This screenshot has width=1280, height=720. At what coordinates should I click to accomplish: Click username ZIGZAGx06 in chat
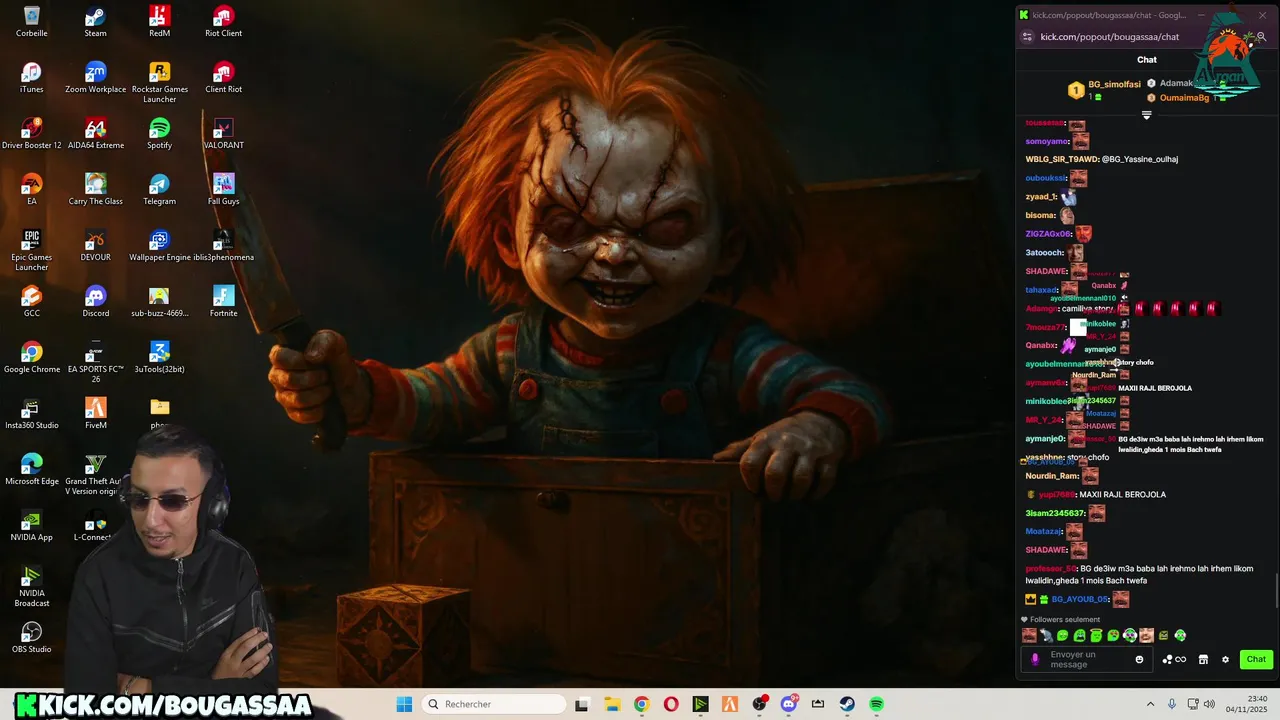(x=1048, y=234)
